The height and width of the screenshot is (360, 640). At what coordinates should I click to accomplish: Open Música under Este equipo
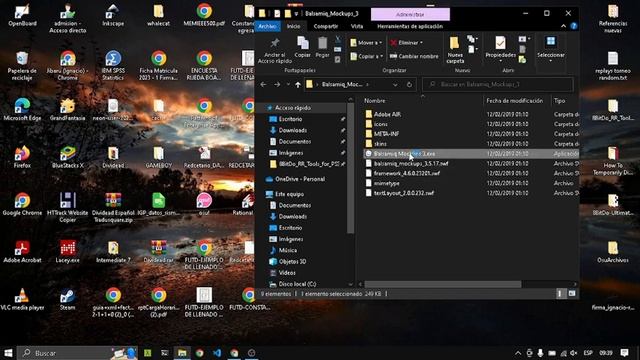pyautogui.click(x=287, y=250)
